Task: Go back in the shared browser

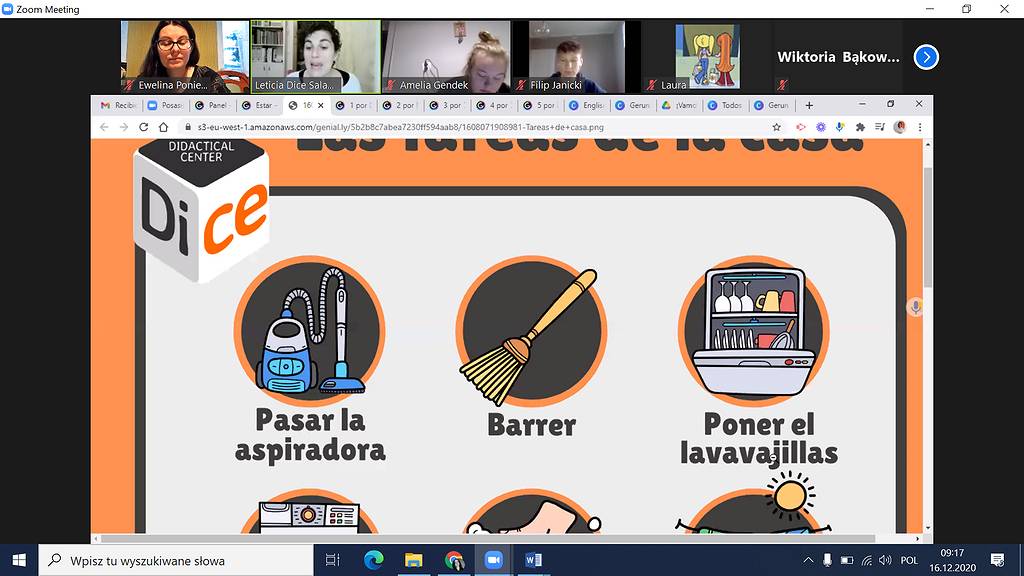Action: click(x=104, y=127)
